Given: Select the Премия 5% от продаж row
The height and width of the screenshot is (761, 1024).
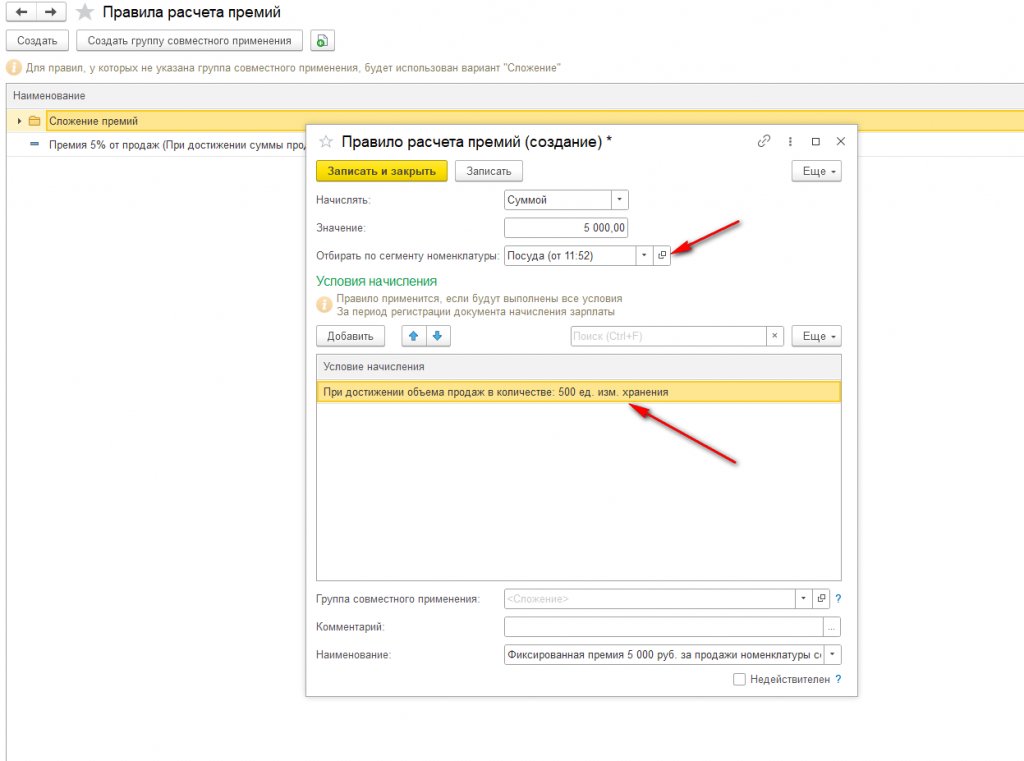Looking at the screenshot, I should pos(156,145).
